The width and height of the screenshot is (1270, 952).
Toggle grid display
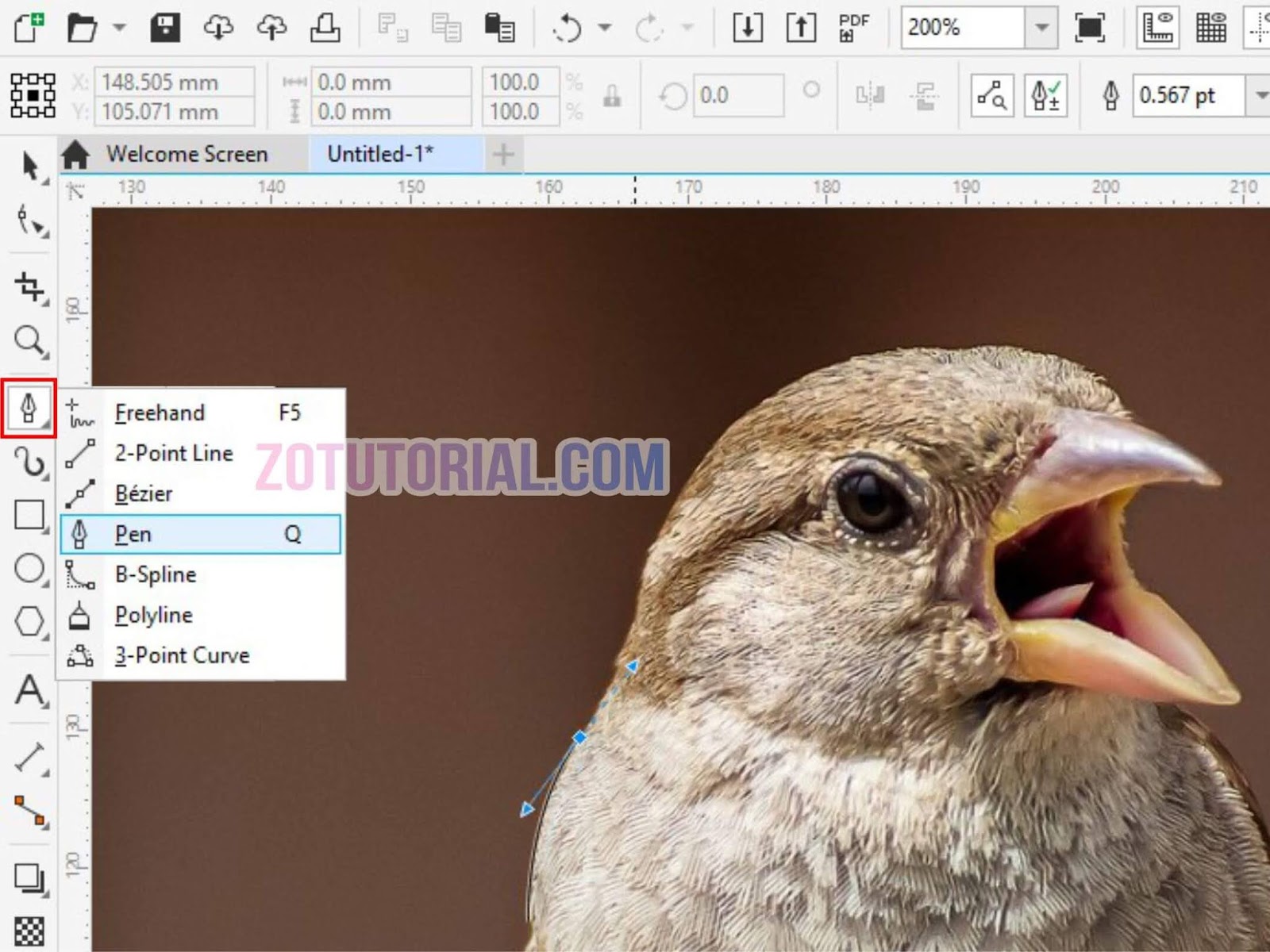pos(1211,29)
